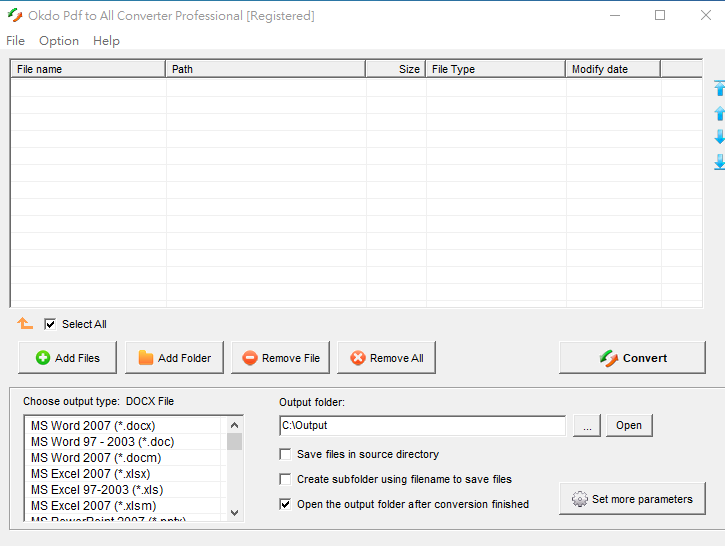The width and height of the screenshot is (725, 546).
Task: Start conversion with the Convert button
Action: 632,358
